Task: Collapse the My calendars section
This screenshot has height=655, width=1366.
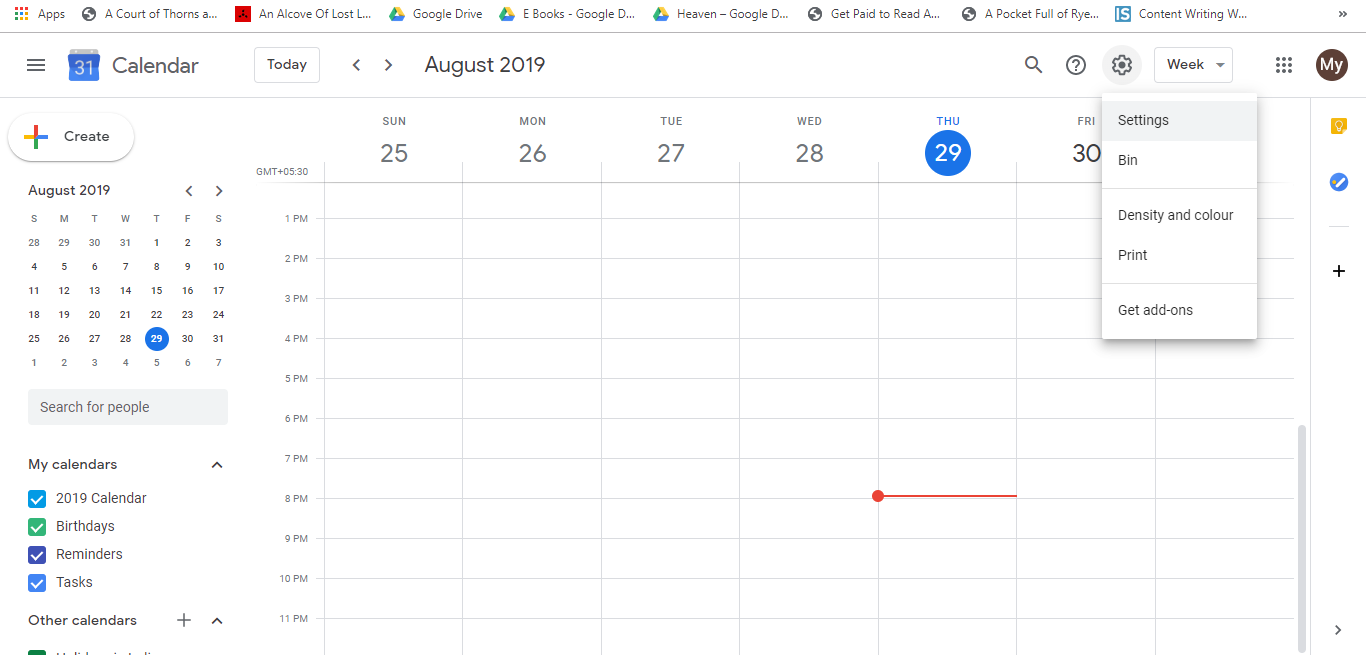Action: pos(217,464)
